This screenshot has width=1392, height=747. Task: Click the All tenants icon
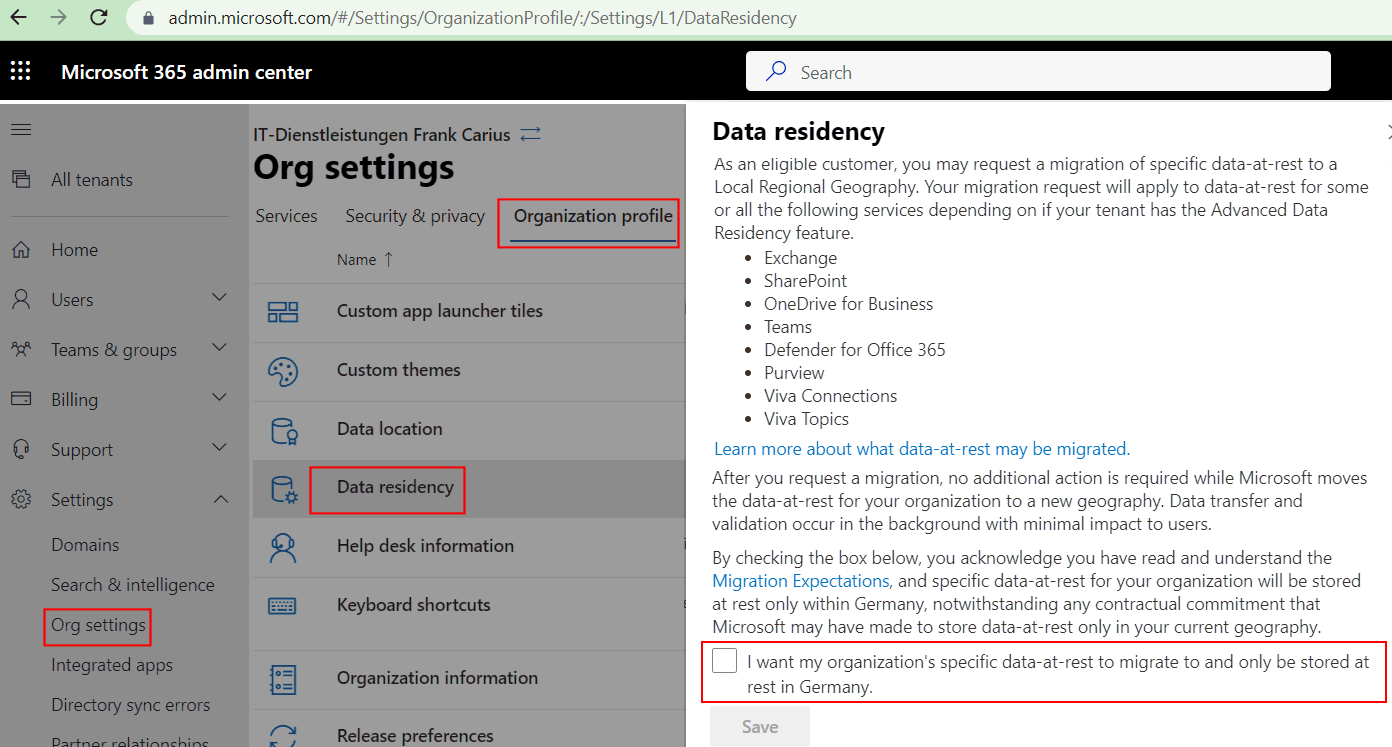pyautogui.click(x=21, y=179)
